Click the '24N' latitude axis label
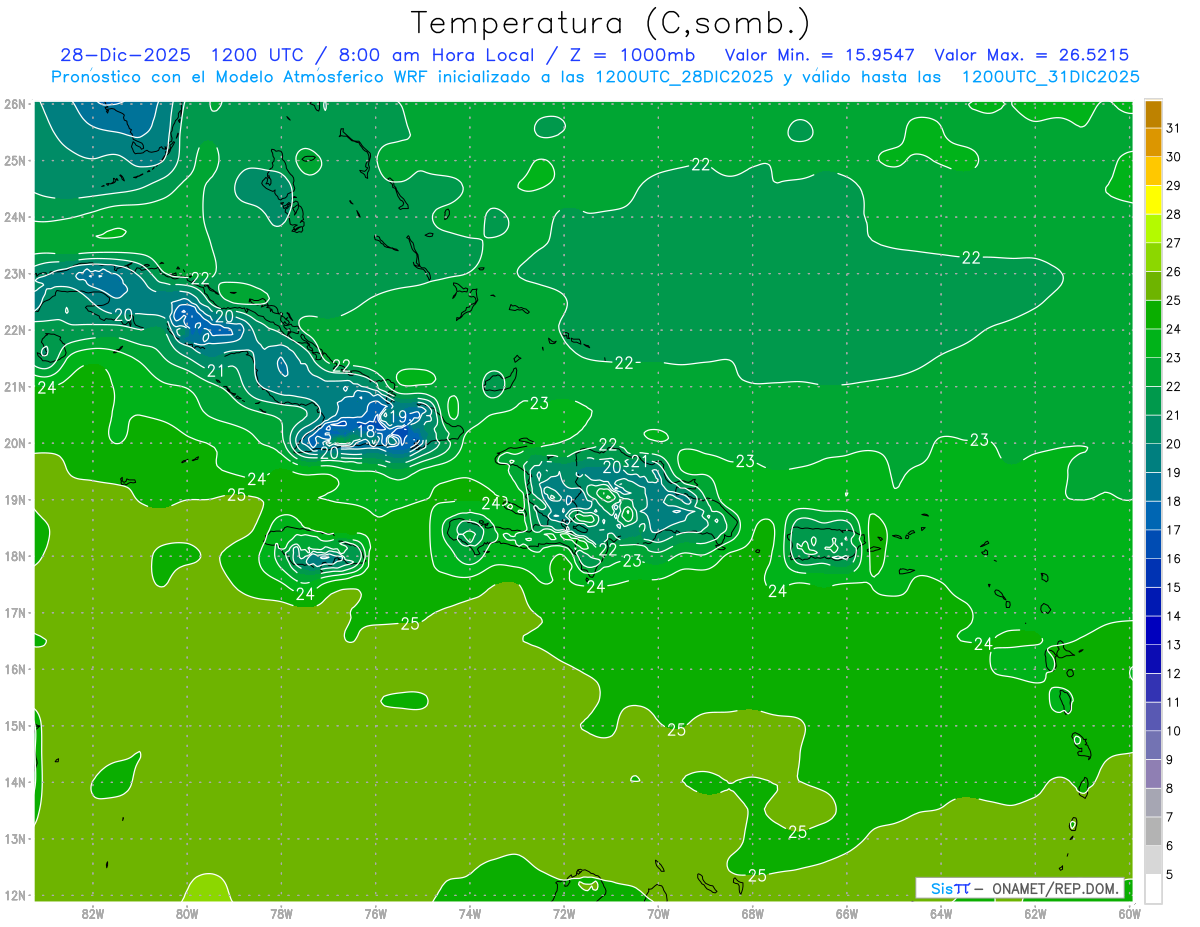This screenshot has height=927, width=1200. (x=15, y=217)
